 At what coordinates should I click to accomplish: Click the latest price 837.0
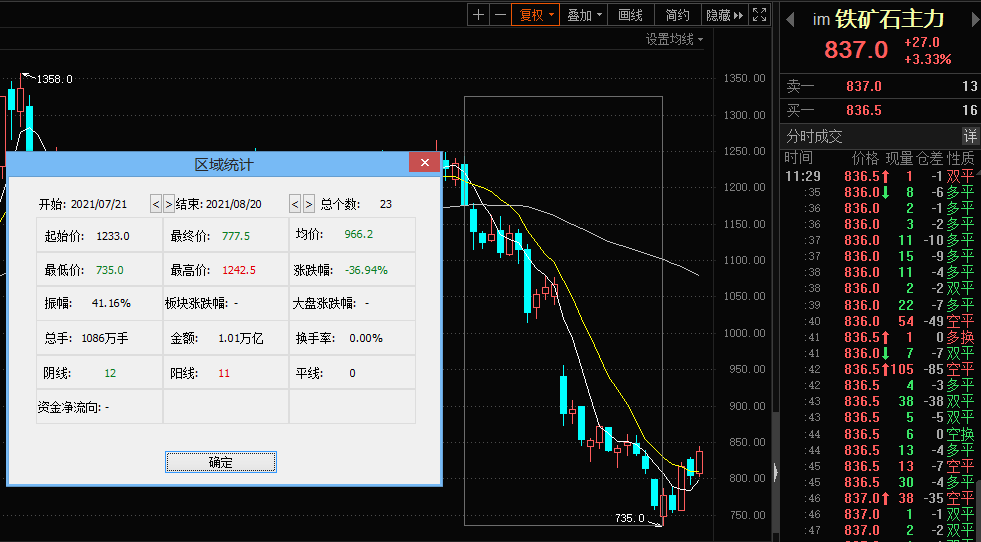pos(856,49)
